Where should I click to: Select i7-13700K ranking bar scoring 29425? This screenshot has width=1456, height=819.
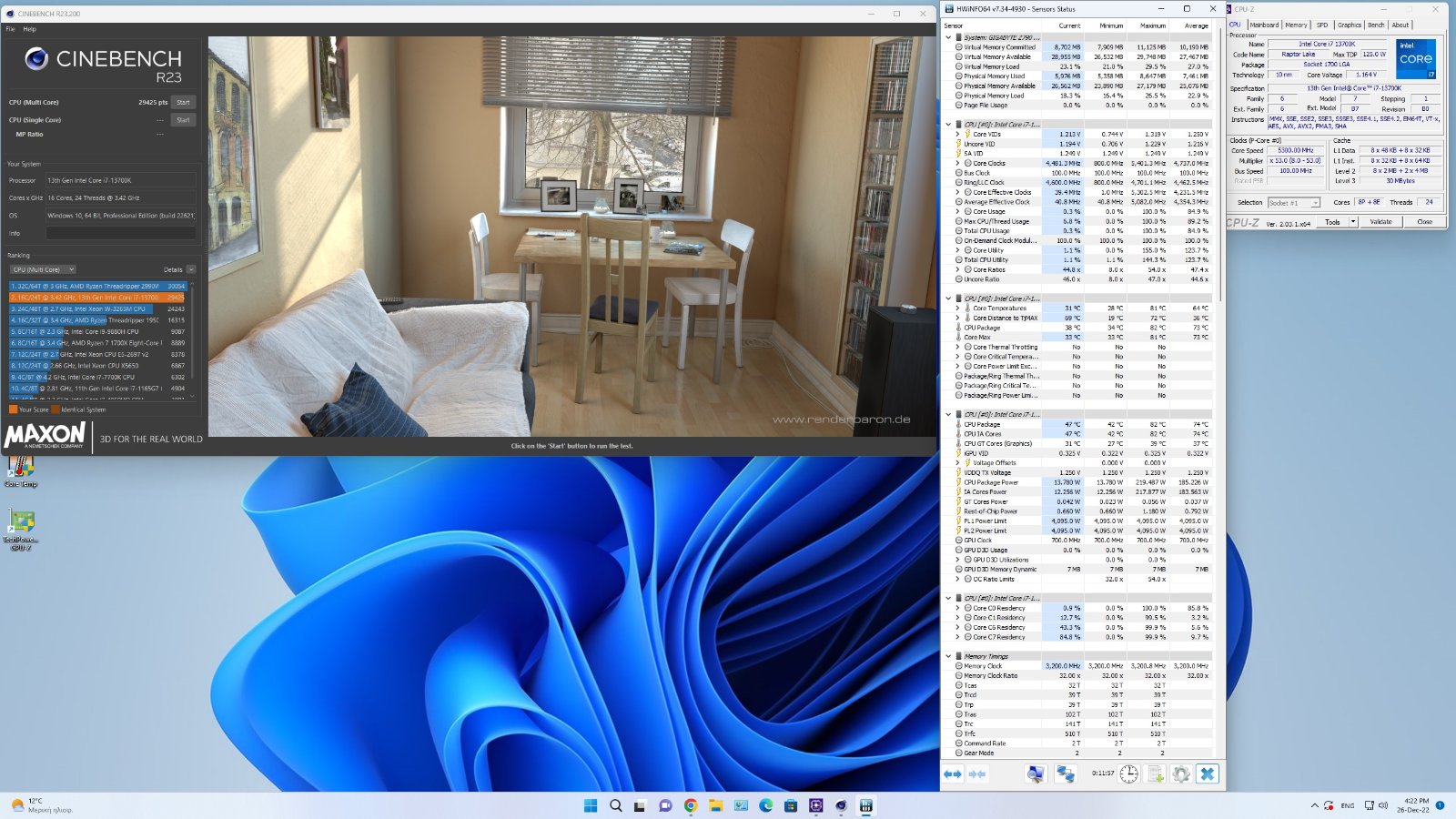[97, 298]
